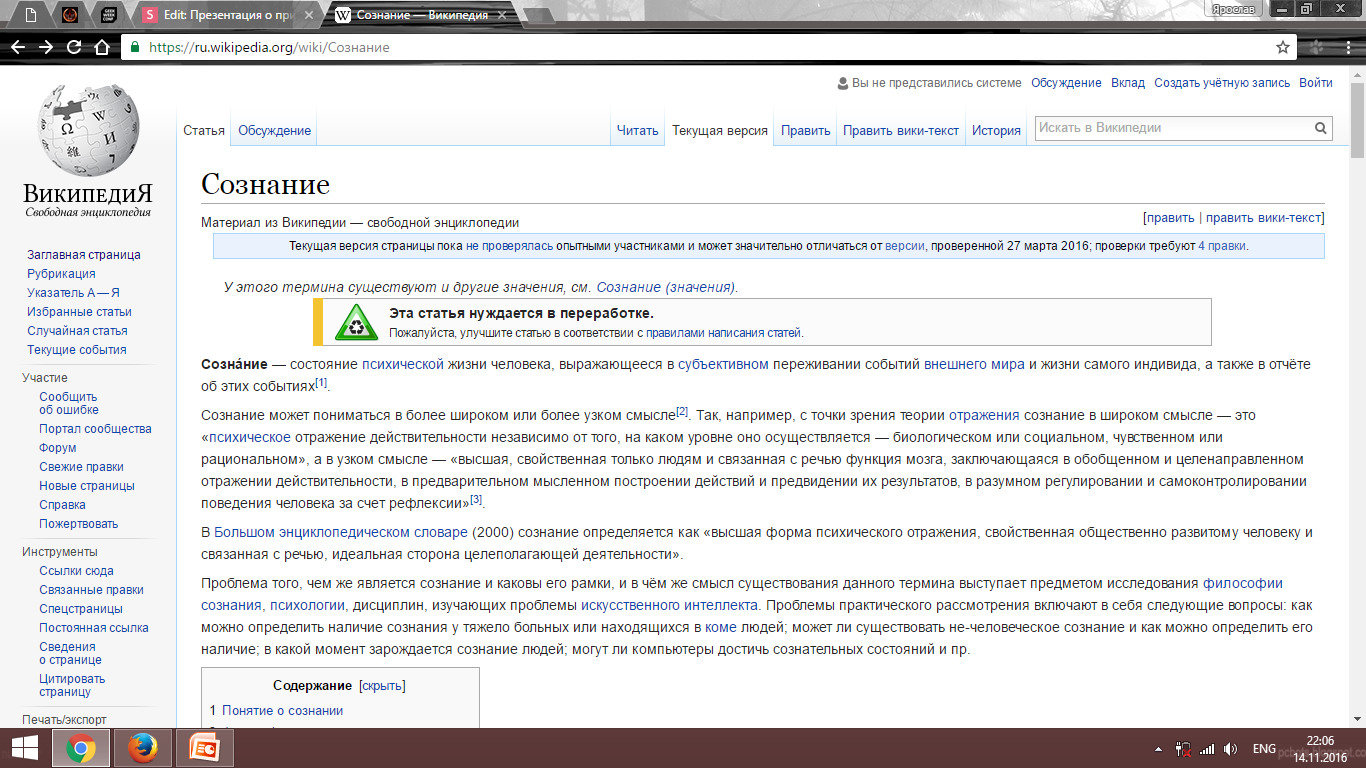Open 'Понятие о сознании' contents entry
Screen dimensions: 1366x768
point(282,711)
